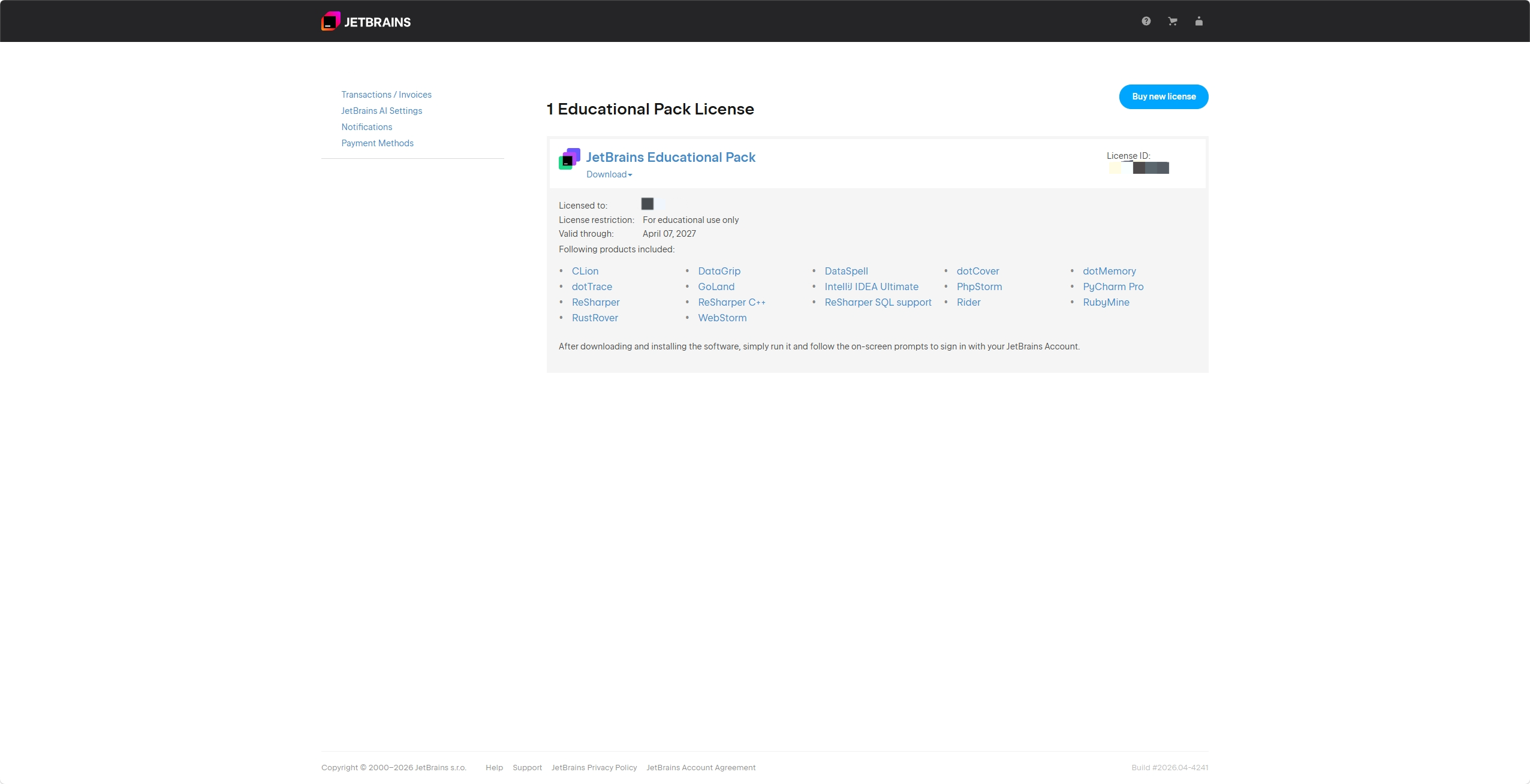Open the help question mark icon
This screenshot has width=1530, height=784.
(x=1146, y=22)
